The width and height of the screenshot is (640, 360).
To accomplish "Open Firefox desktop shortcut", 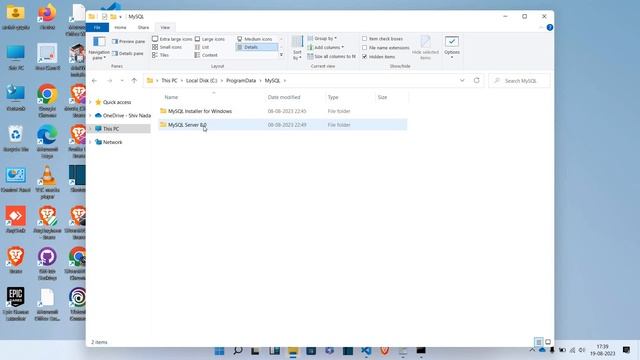I will tap(47, 17).
